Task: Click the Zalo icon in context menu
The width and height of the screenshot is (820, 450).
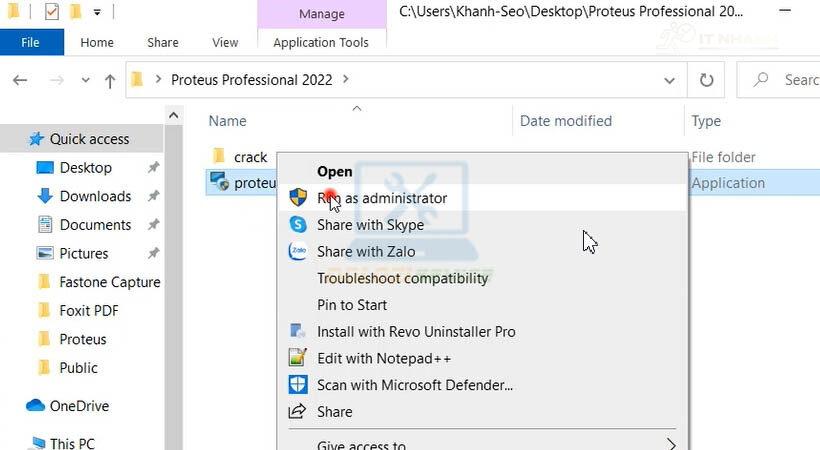Action: point(297,252)
